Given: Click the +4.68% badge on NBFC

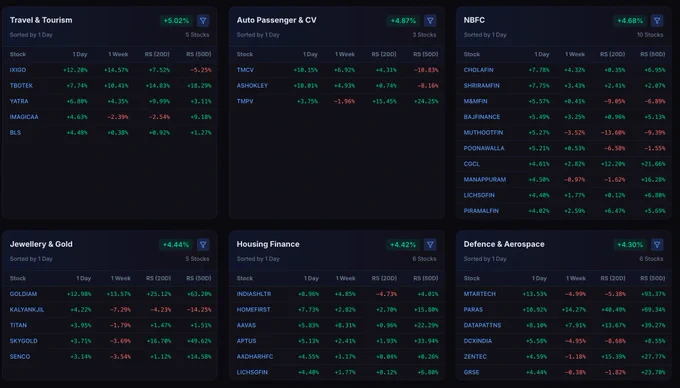Looking at the screenshot, I should (630, 20).
